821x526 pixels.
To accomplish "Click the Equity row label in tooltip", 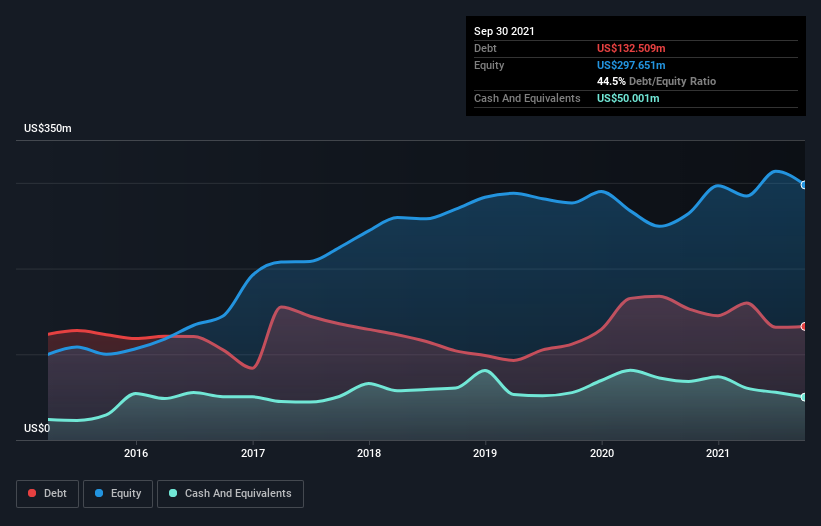I will click(x=489, y=65).
